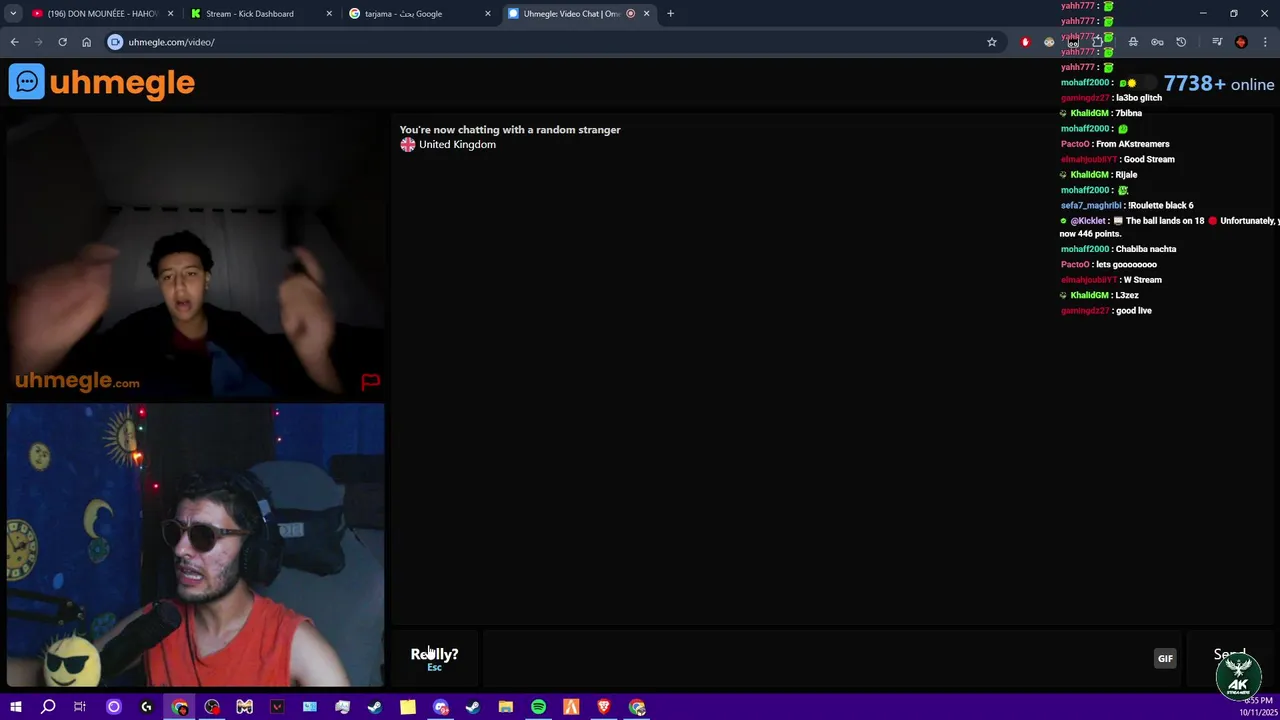Open Windows taskbar search
This screenshot has height=720, width=1280.
click(x=48, y=707)
